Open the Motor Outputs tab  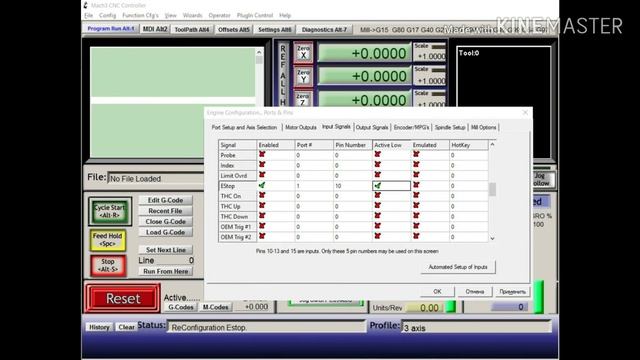(301, 127)
